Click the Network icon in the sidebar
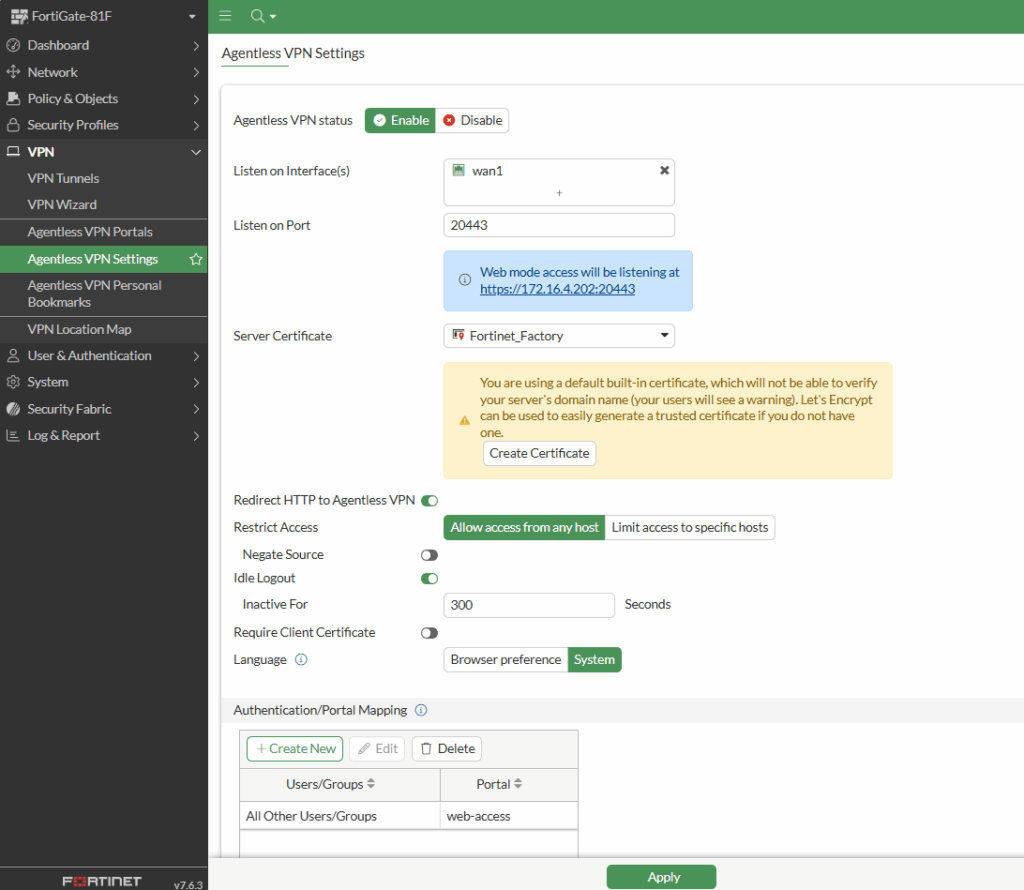 (13, 72)
